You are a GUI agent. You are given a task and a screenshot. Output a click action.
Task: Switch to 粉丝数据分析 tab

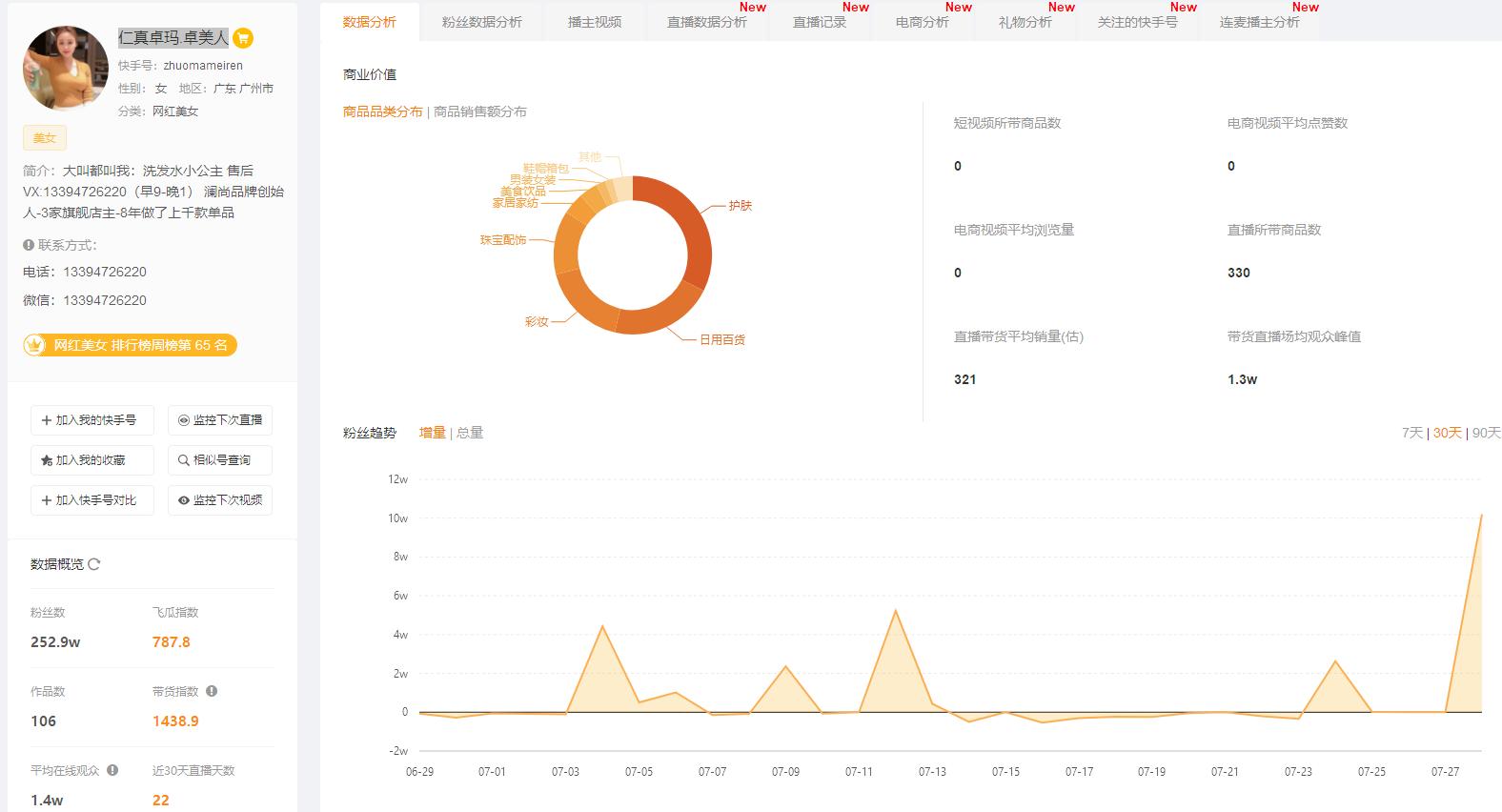(481, 22)
